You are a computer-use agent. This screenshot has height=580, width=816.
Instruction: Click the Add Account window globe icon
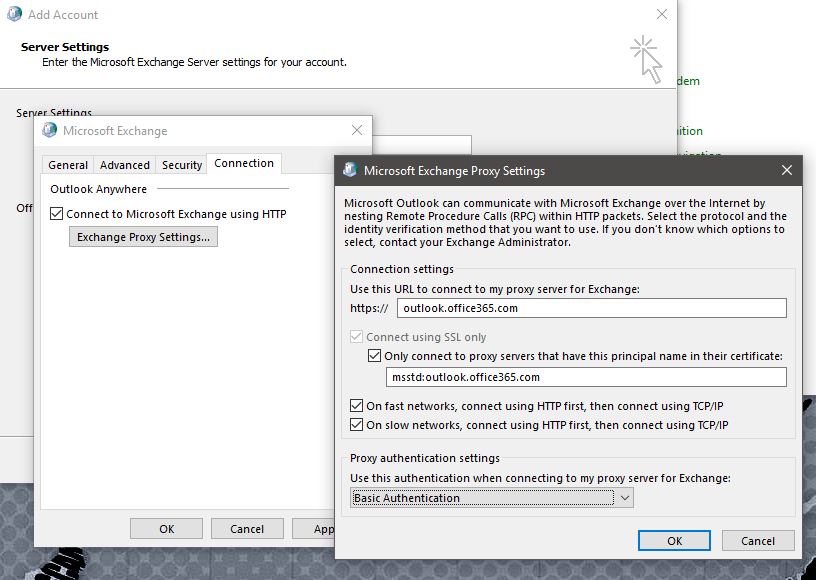[x=15, y=14]
